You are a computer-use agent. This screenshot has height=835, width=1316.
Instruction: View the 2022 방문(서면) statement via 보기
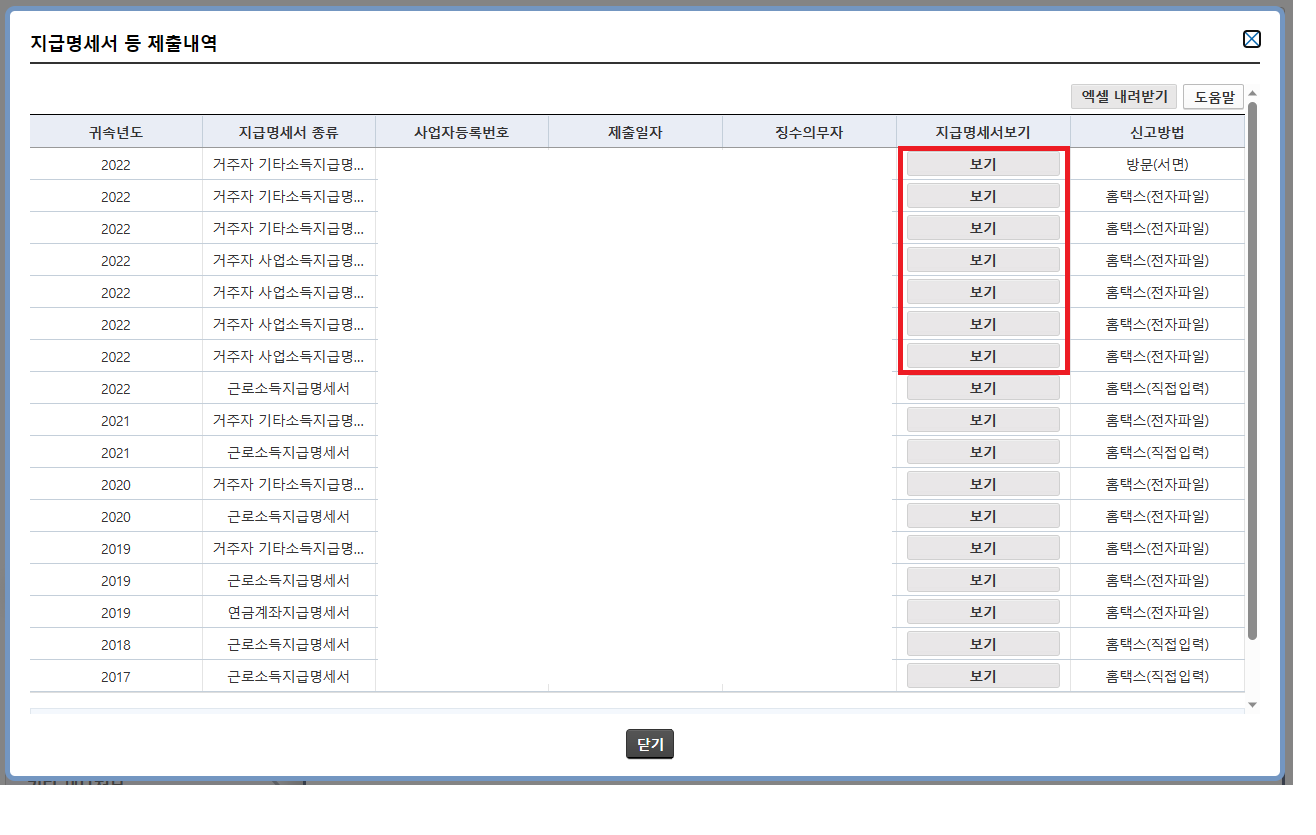(983, 163)
